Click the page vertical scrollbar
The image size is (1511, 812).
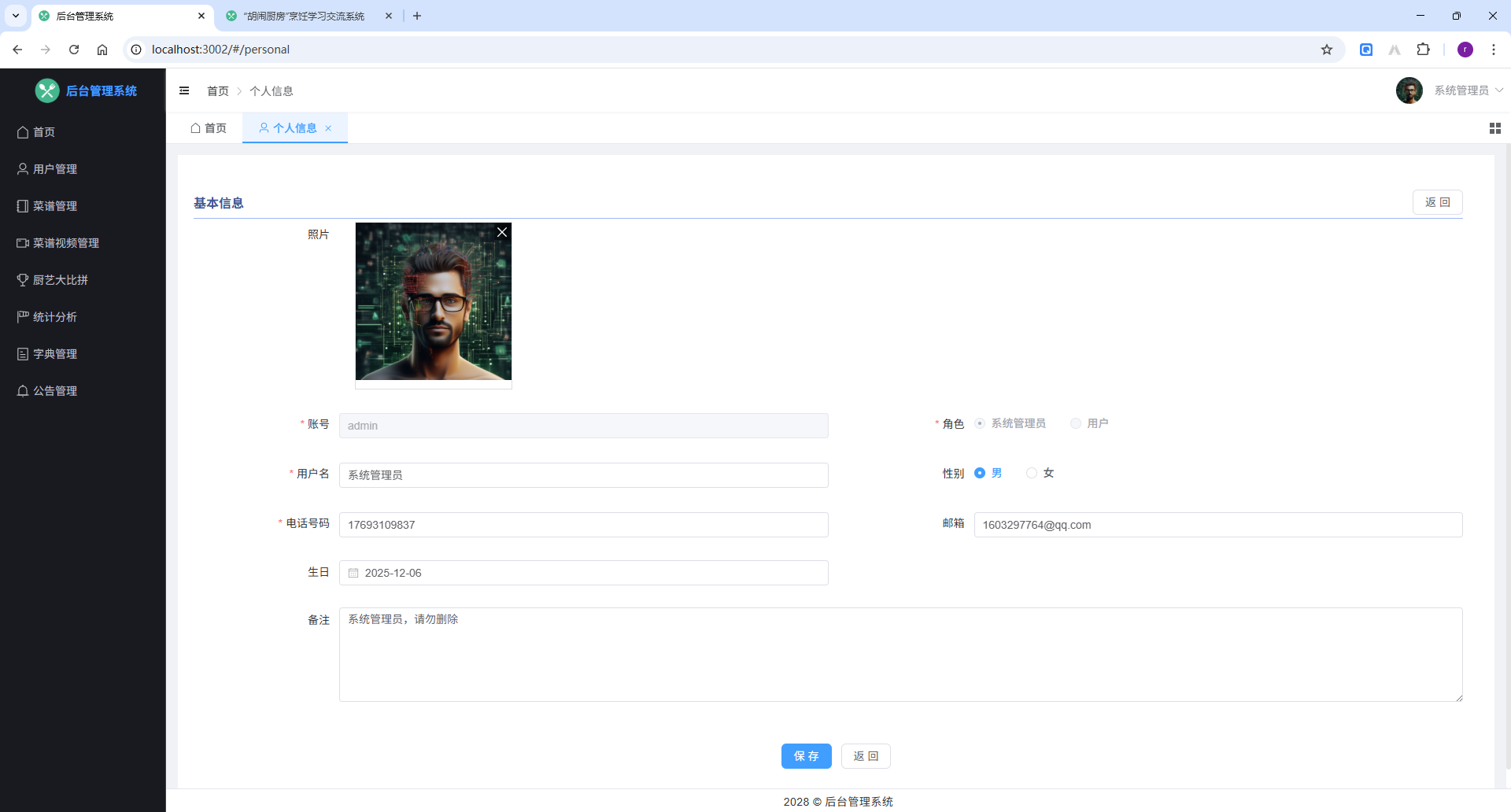[x=1507, y=456]
